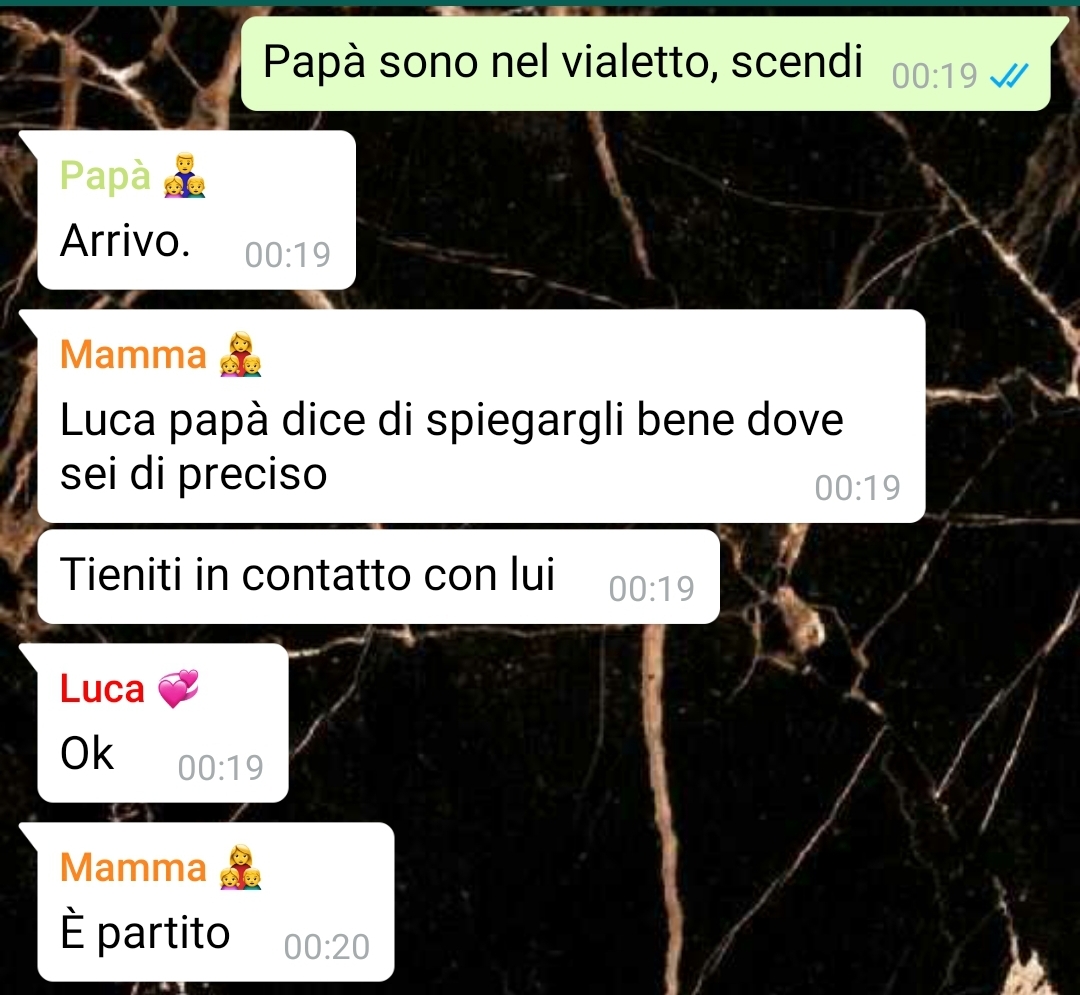Open Papà's contact by tapping green name

click(x=105, y=175)
